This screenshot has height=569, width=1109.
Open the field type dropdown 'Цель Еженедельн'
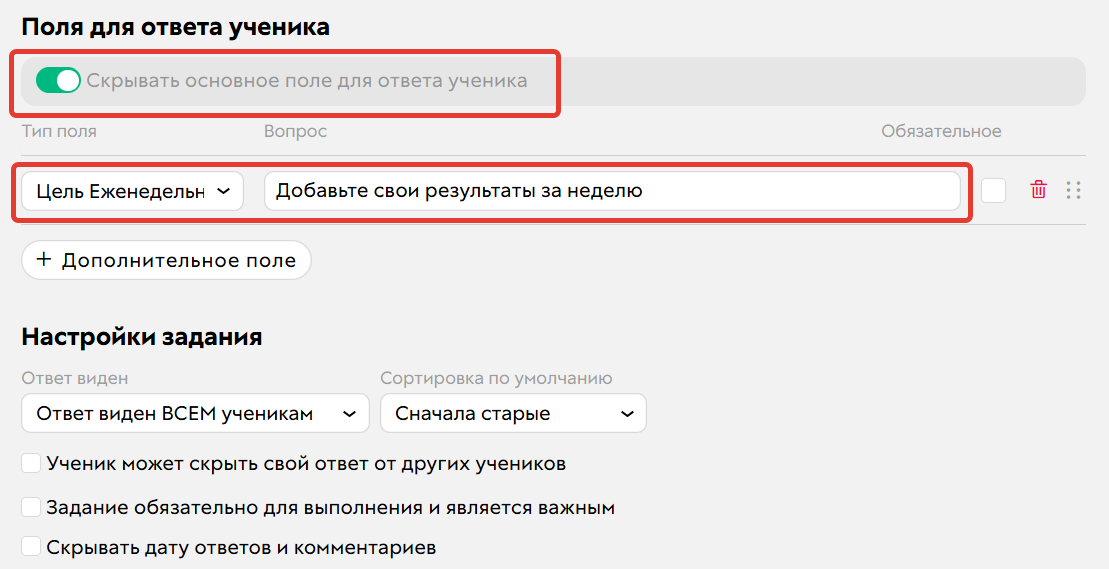(x=132, y=191)
